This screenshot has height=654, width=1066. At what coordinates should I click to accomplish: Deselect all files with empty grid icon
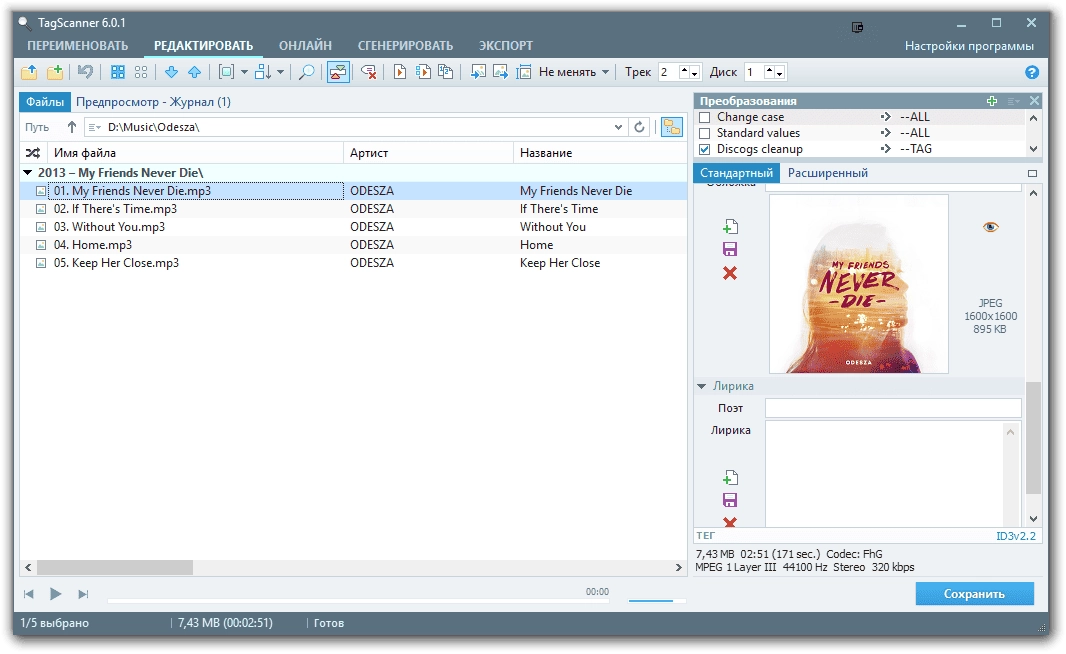point(141,72)
